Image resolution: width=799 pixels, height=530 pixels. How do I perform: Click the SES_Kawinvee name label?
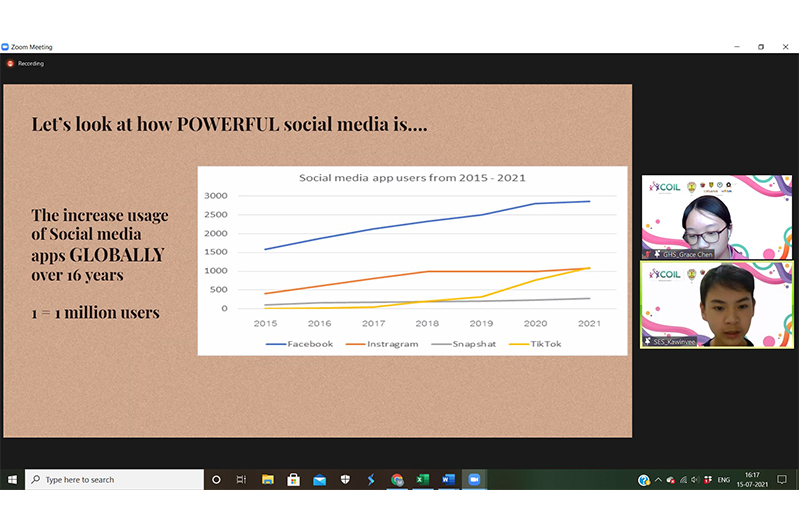pyautogui.click(x=674, y=341)
